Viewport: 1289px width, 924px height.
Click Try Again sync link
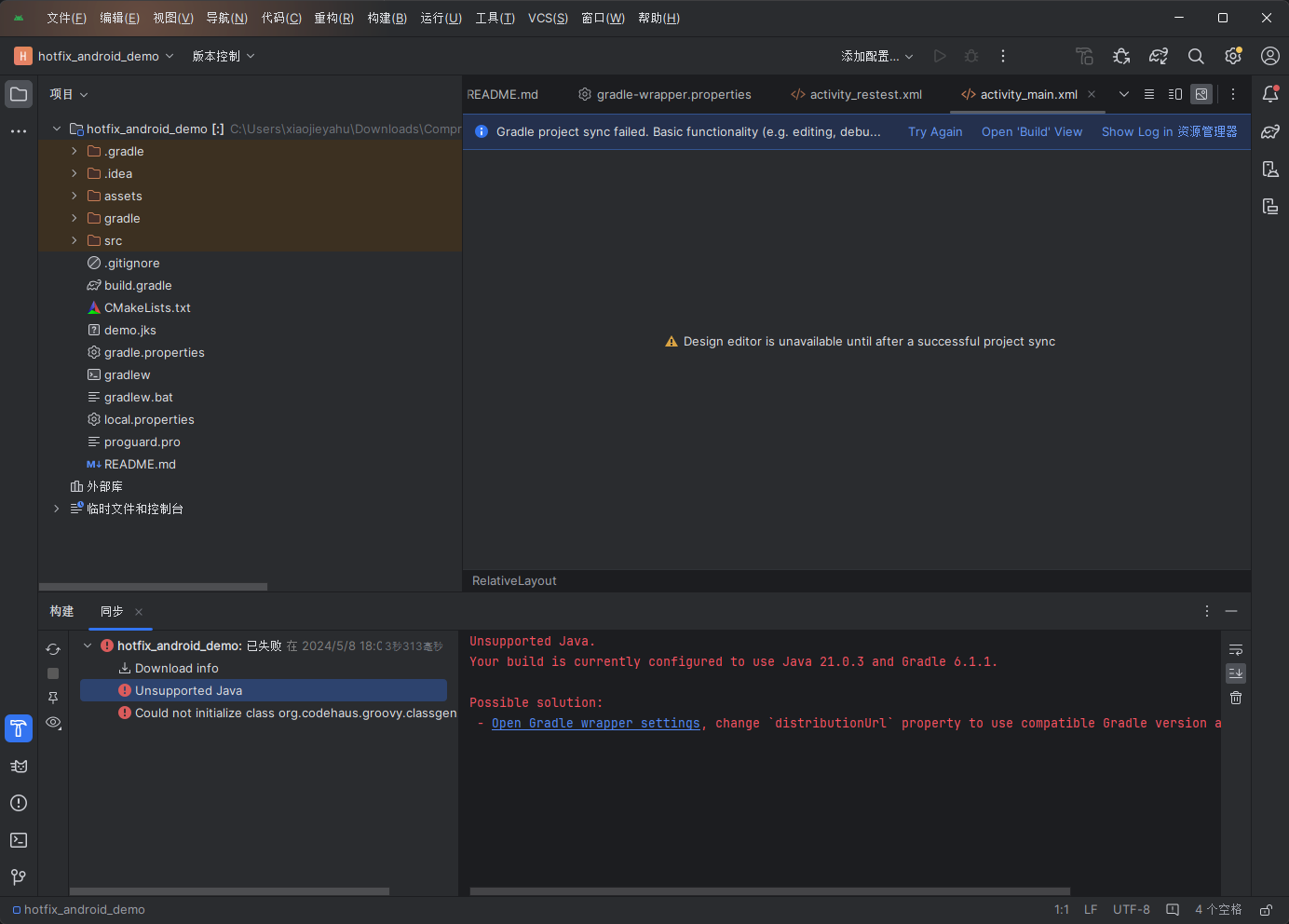click(x=935, y=131)
